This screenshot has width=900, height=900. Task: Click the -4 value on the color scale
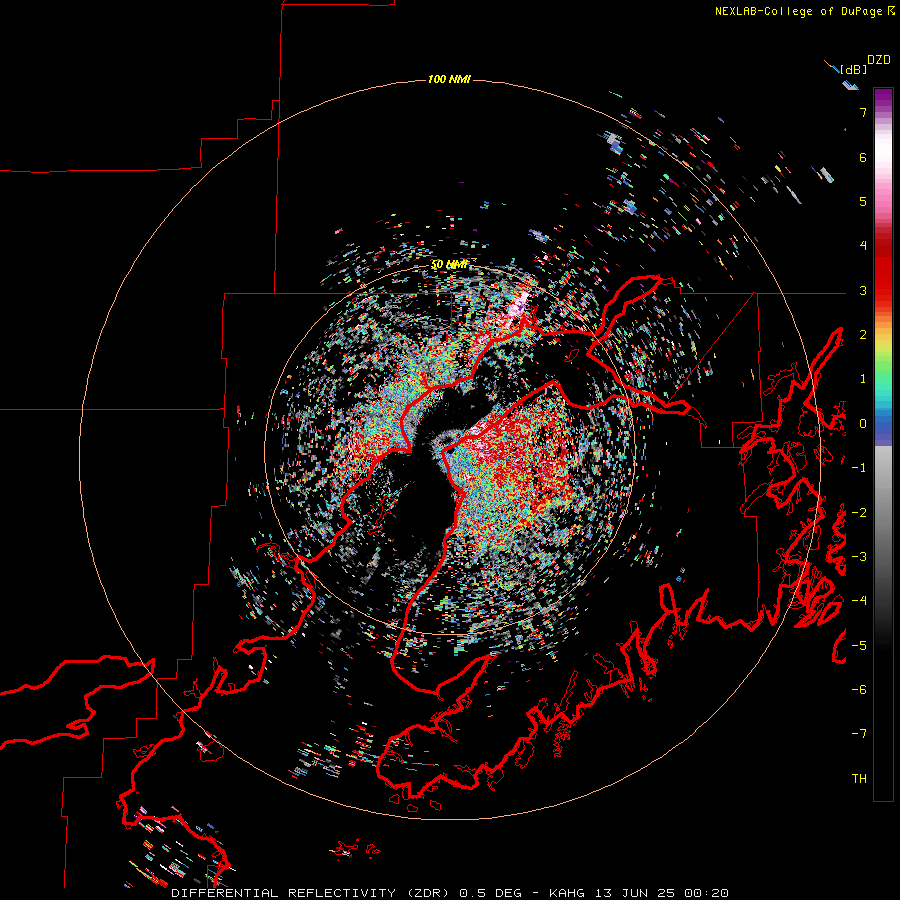coord(859,601)
